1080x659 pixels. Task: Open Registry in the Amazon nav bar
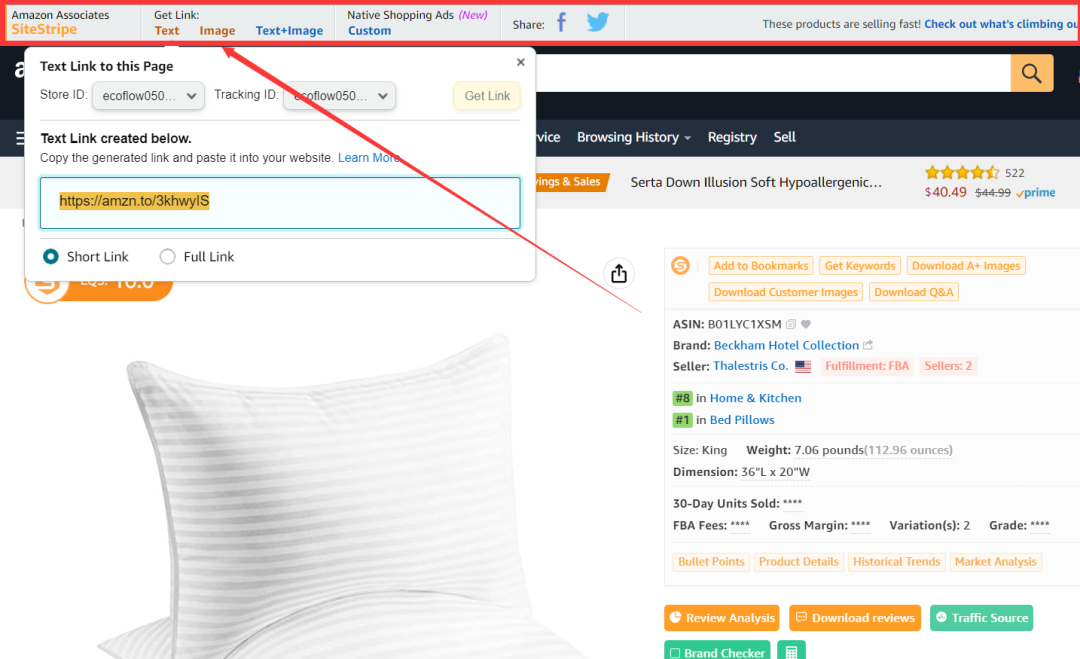tap(732, 137)
